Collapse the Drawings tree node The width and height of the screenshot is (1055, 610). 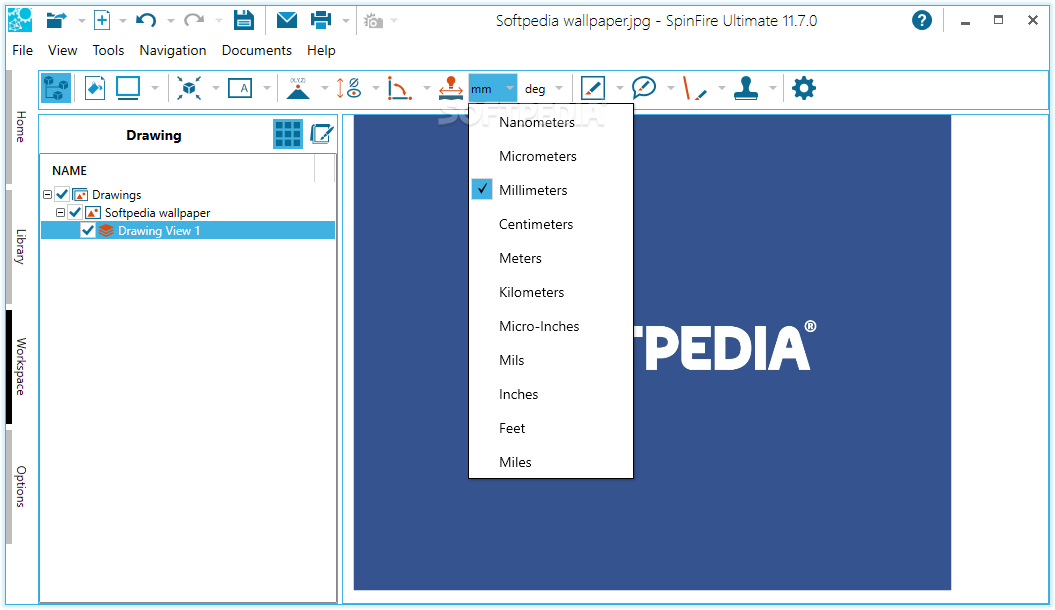pos(48,194)
